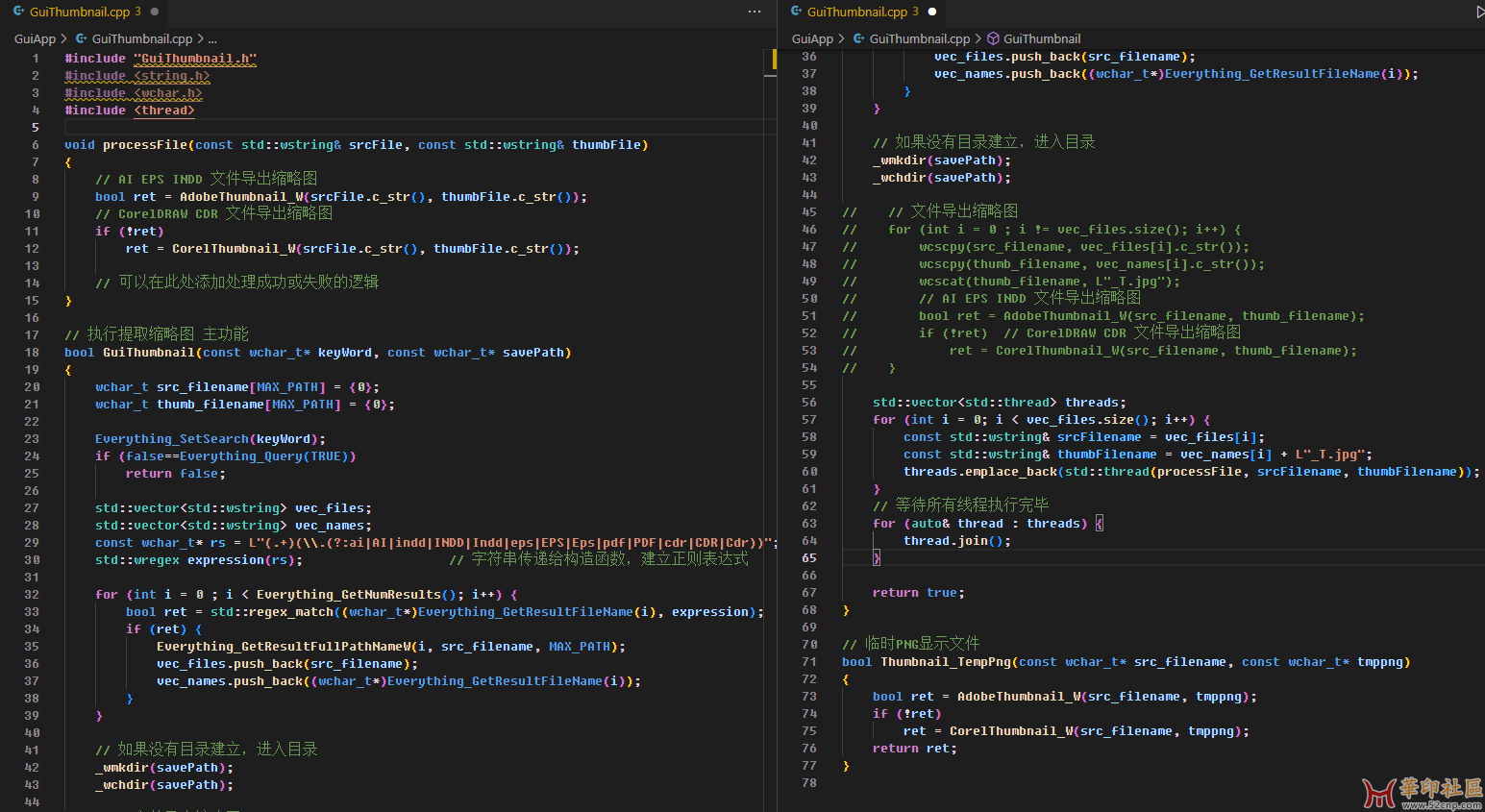The height and width of the screenshot is (812, 1485).
Task: Click line number 18 in the left editor
Action: (x=32, y=353)
